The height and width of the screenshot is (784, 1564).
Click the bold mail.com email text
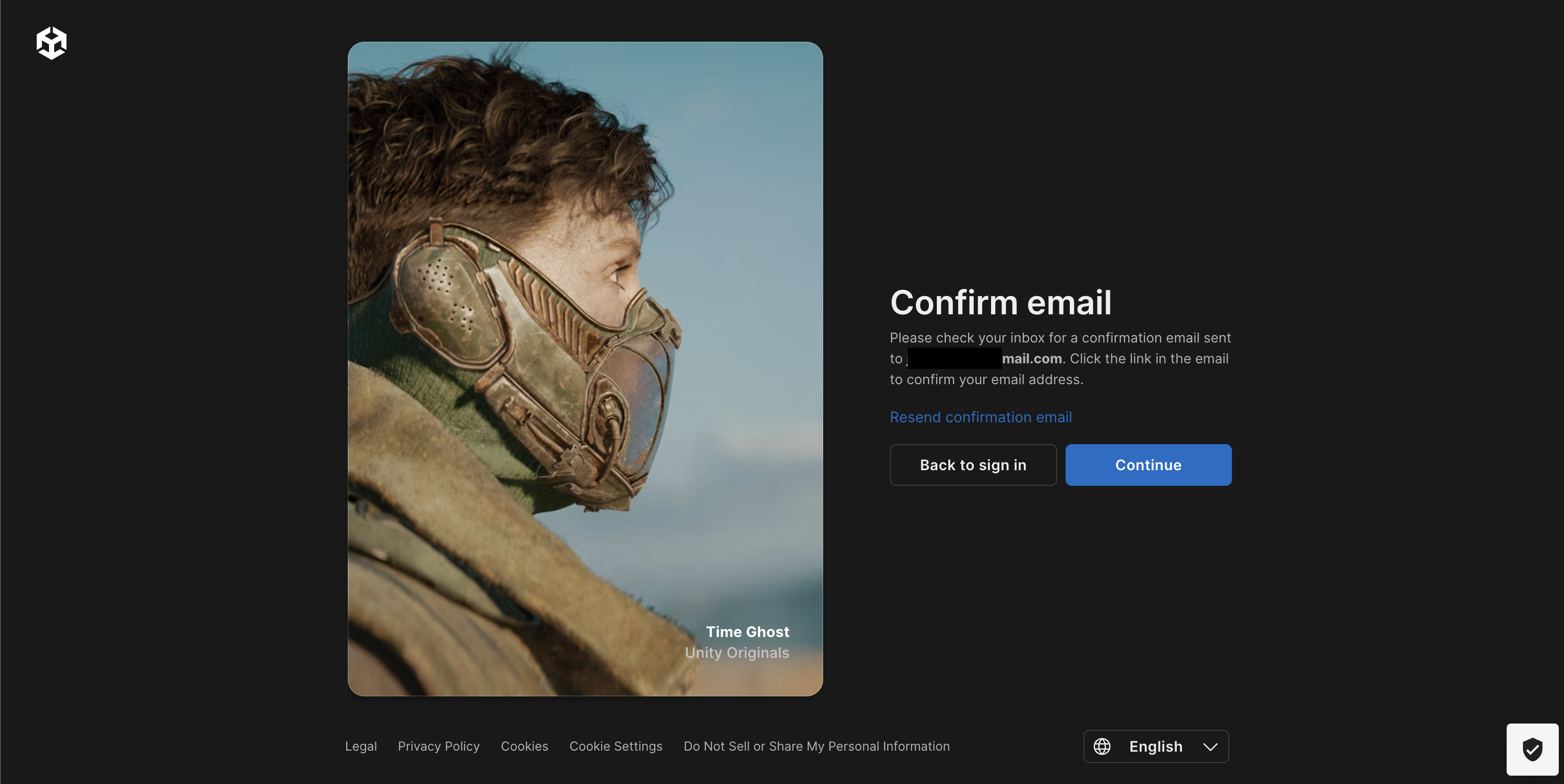(x=1032, y=358)
